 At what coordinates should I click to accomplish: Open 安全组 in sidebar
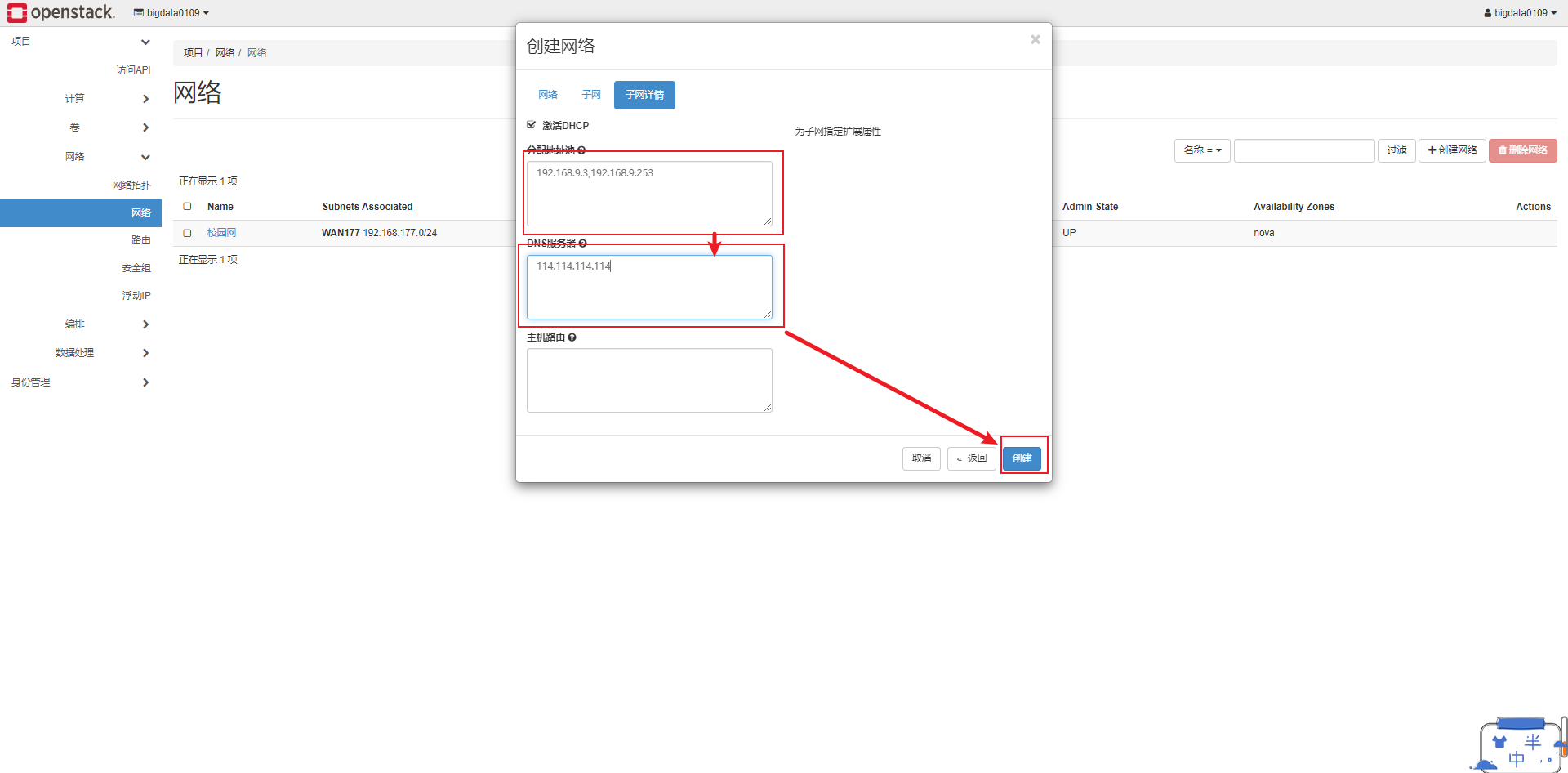(136, 268)
